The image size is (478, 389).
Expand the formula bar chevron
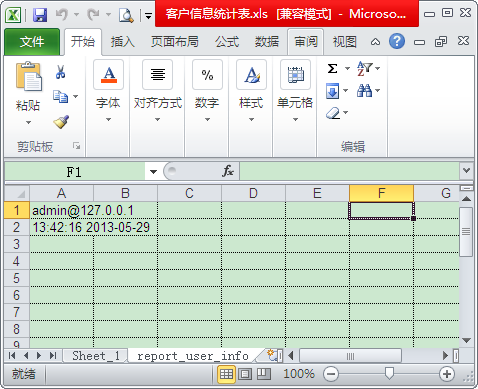pyautogui.click(x=466, y=171)
